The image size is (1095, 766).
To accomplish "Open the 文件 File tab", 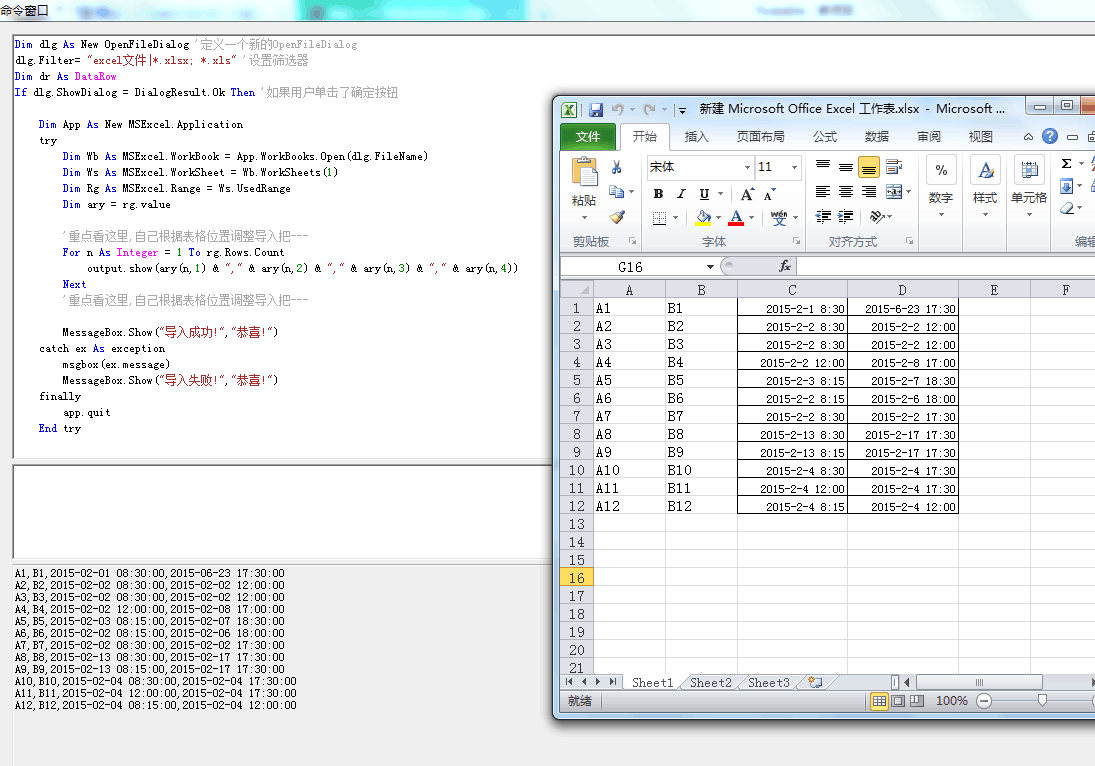I will (x=587, y=137).
